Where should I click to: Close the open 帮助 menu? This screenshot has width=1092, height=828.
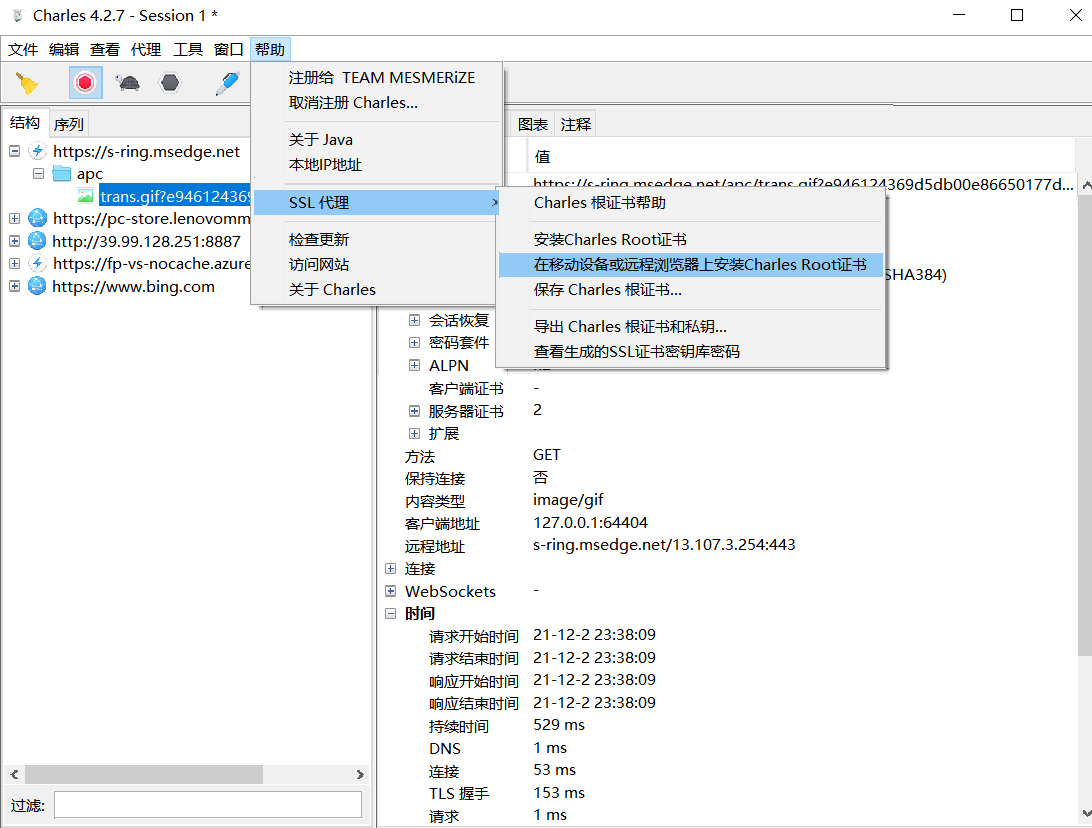point(270,49)
